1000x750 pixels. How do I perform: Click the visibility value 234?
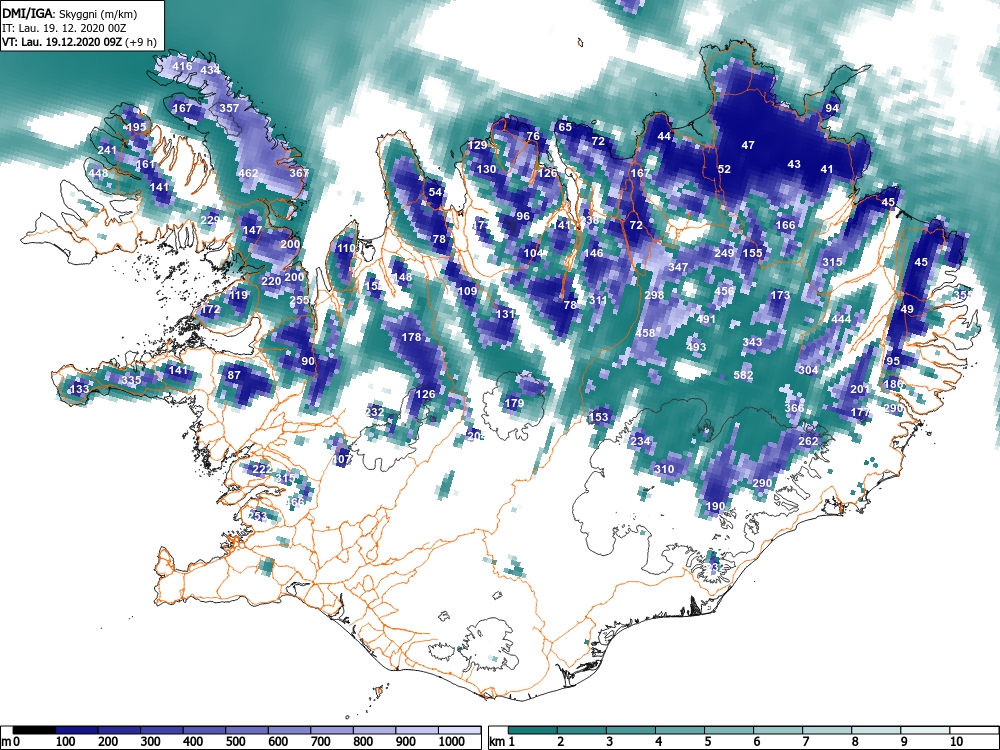click(x=640, y=441)
